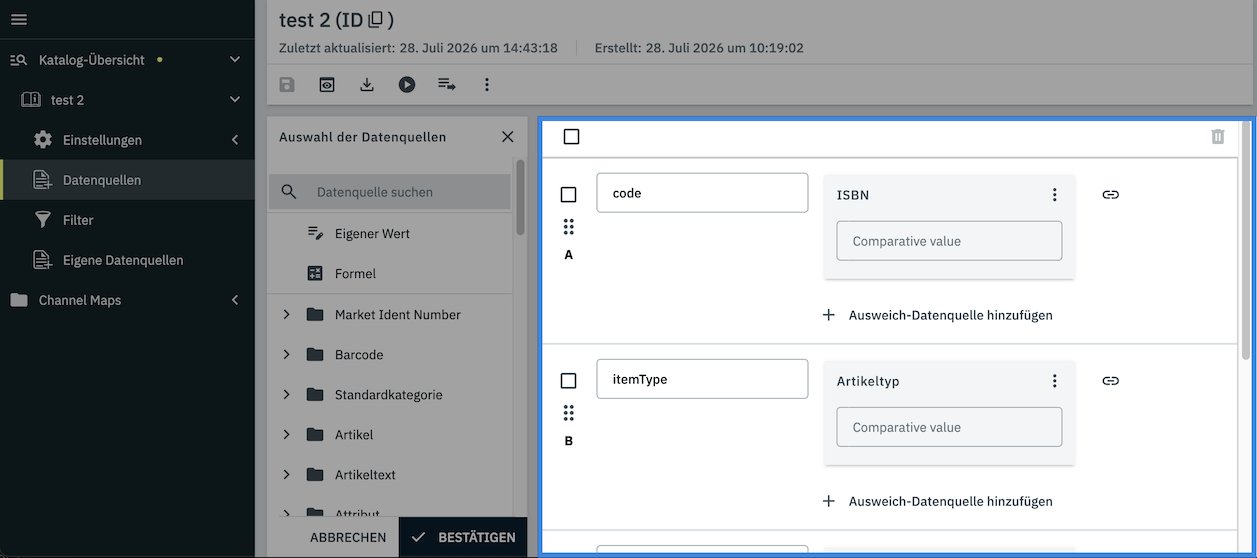The image size is (1257, 558).
Task: Check the itemType row checkbox
Action: click(x=568, y=381)
